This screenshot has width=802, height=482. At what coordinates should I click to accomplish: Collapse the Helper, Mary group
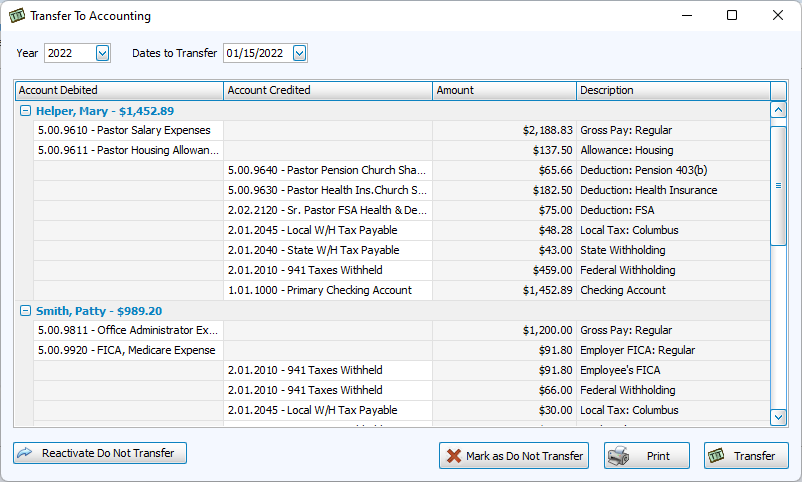click(x=25, y=111)
